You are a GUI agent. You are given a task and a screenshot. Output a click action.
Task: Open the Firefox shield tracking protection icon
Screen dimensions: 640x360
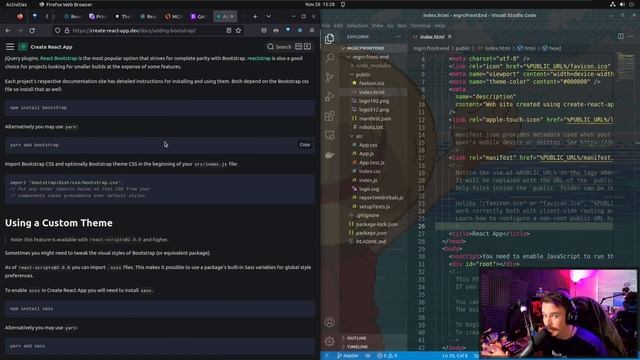tap(57, 30)
